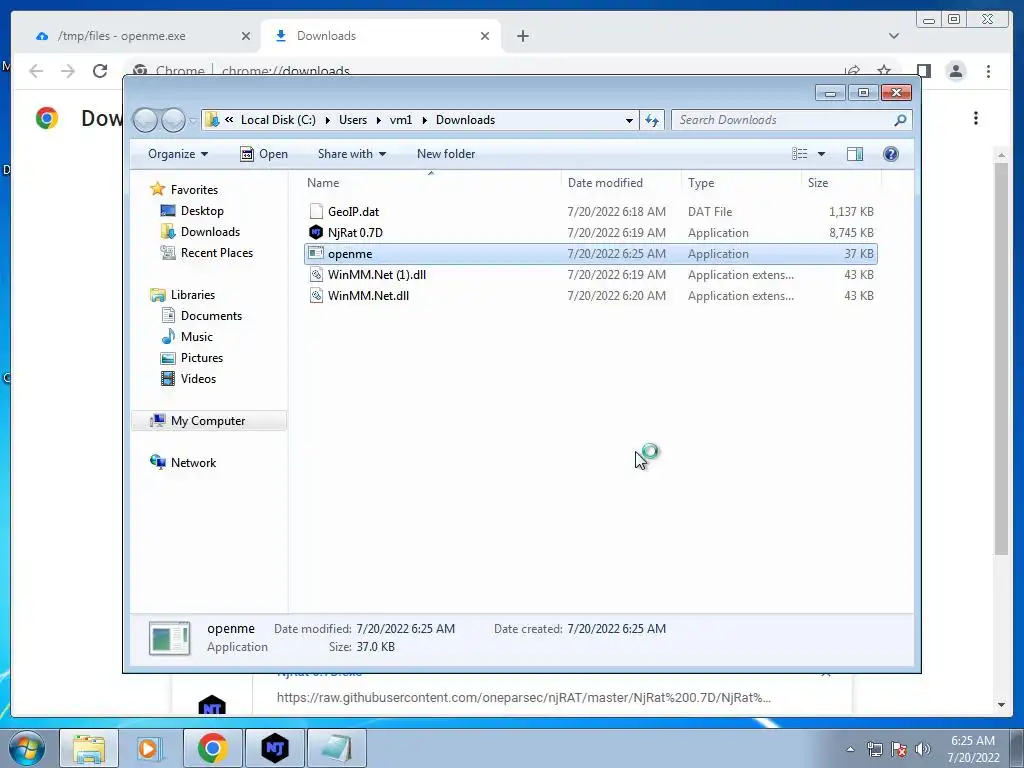
Task: Expand the address bar history dropdown
Action: coord(629,120)
